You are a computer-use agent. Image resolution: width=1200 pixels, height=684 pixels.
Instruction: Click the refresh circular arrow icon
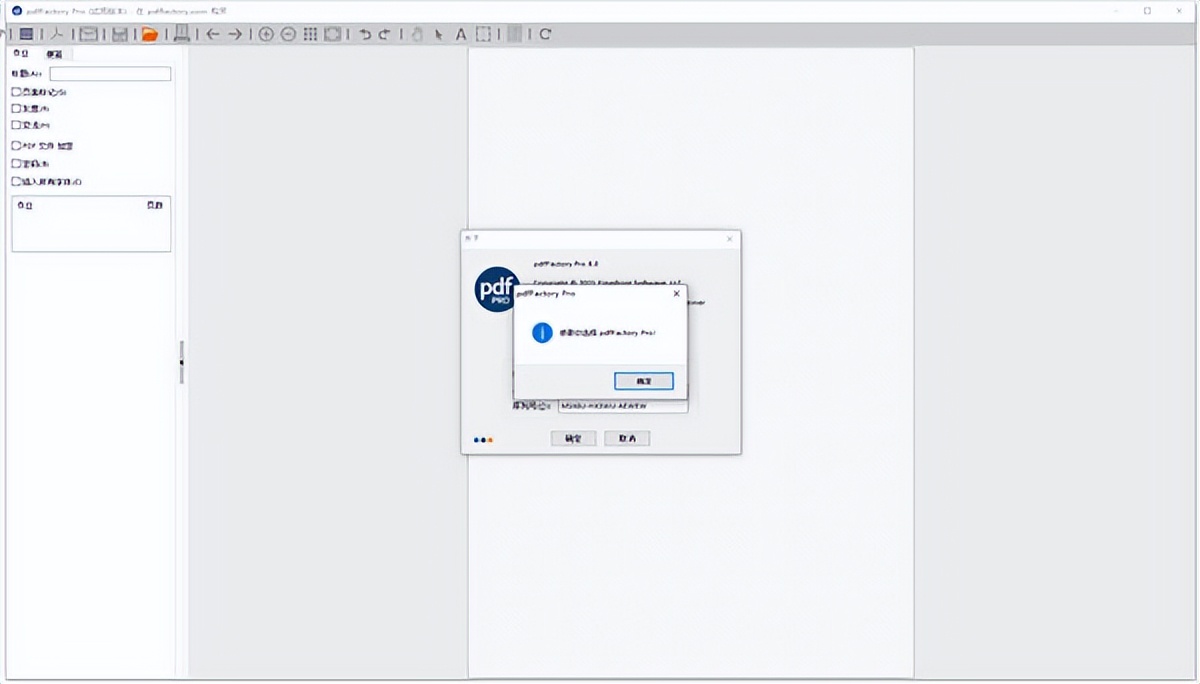[546, 34]
